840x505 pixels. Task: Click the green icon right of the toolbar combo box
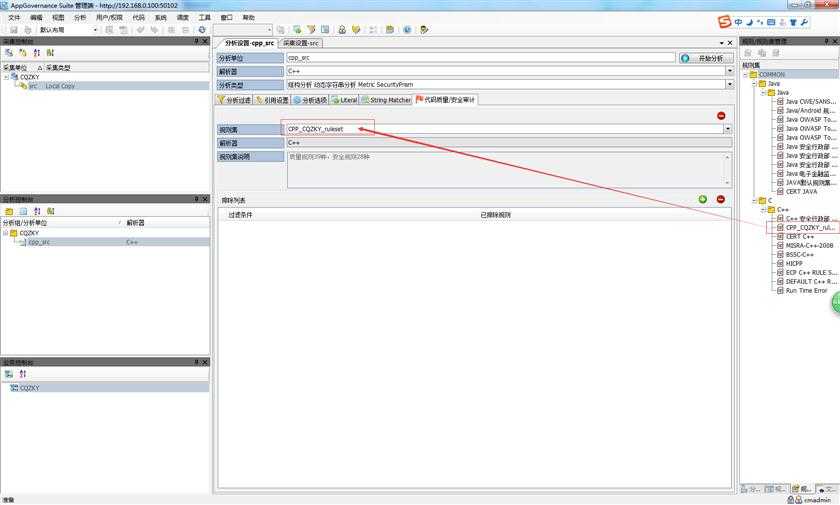(297, 30)
